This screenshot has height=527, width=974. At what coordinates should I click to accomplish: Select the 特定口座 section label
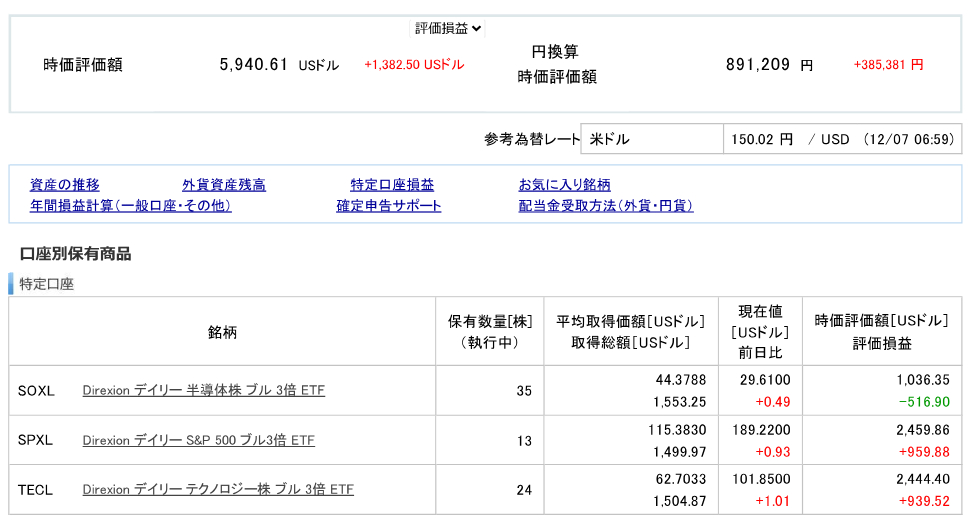[x=47, y=284]
